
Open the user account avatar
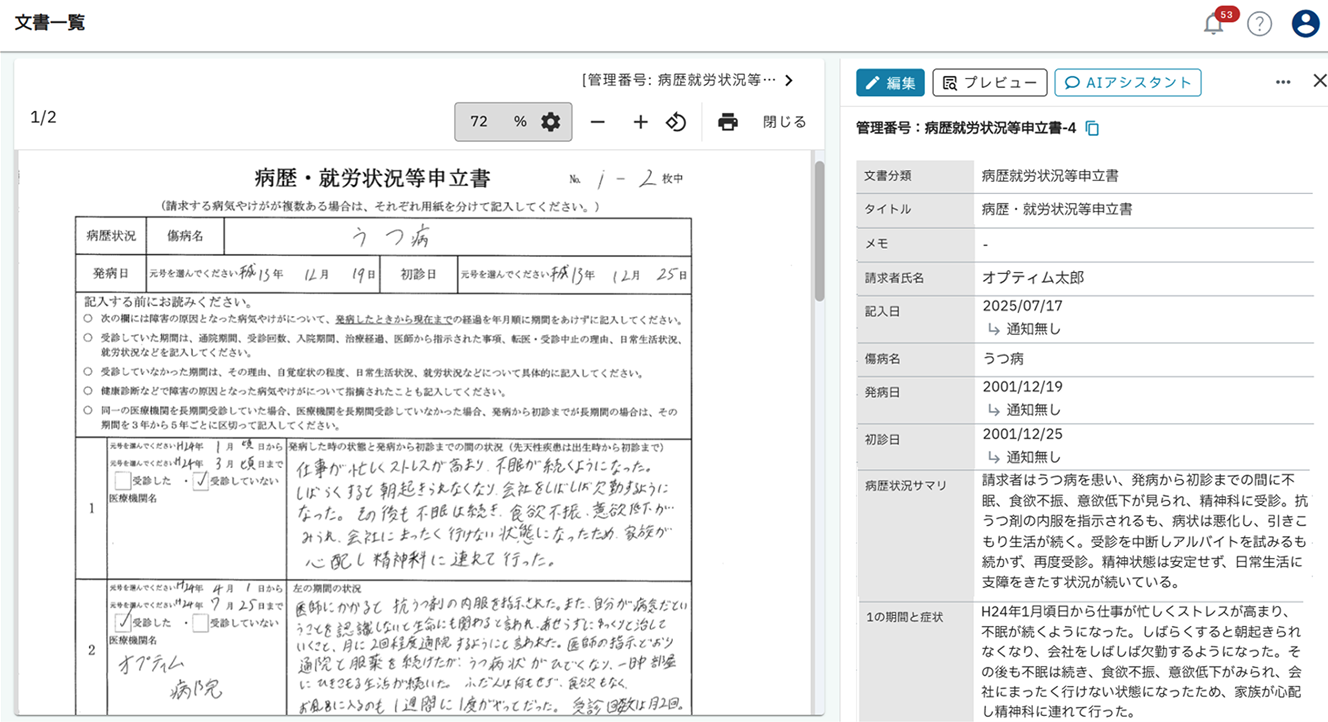1305,24
